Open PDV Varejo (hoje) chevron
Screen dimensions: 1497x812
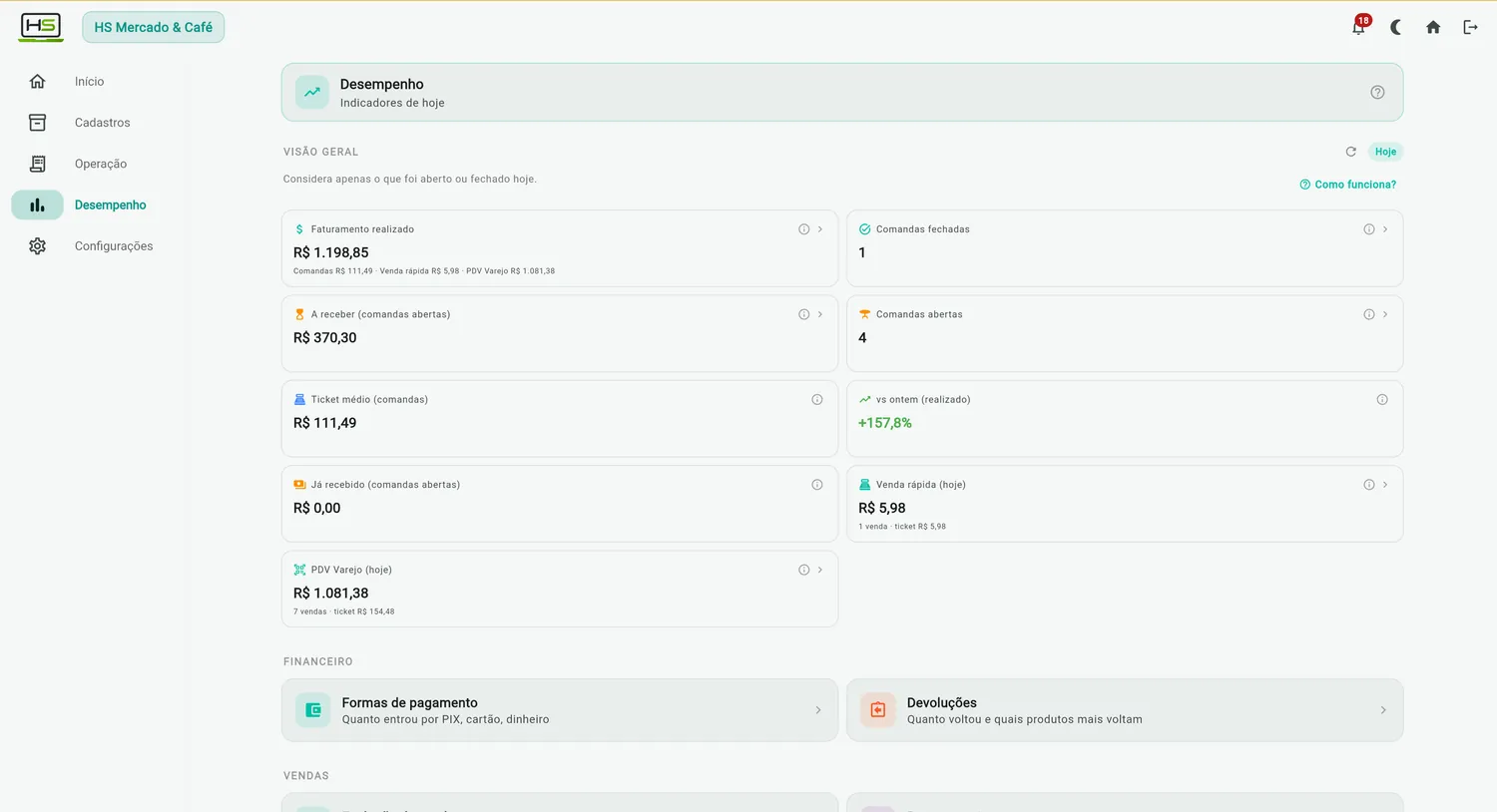pos(820,570)
